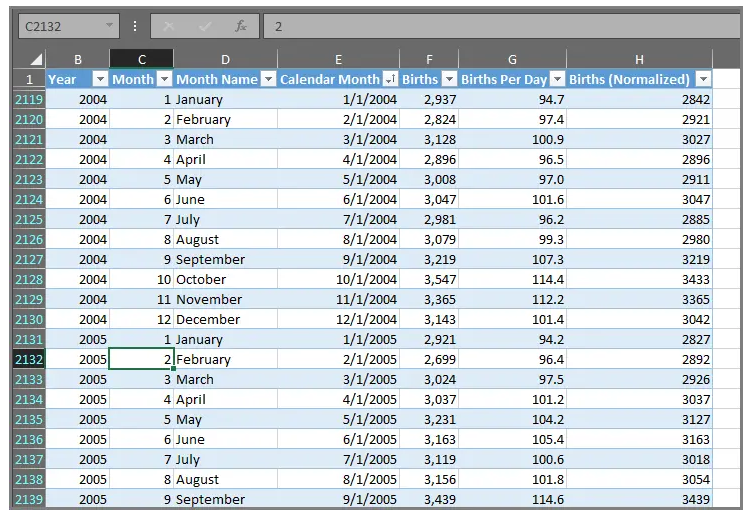Screen dimensions: 754x520
Task: Click date cell 7/1/2004
Action: [339, 219]
